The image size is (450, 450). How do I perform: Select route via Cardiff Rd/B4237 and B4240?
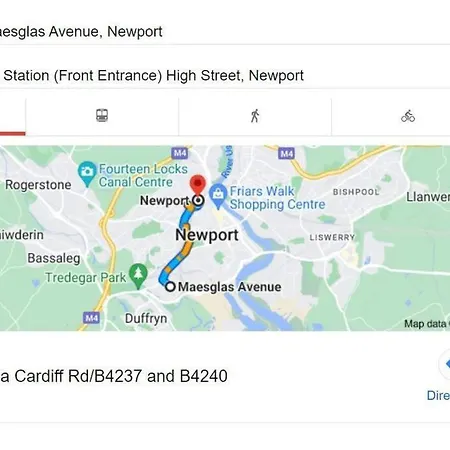point(114,376)
